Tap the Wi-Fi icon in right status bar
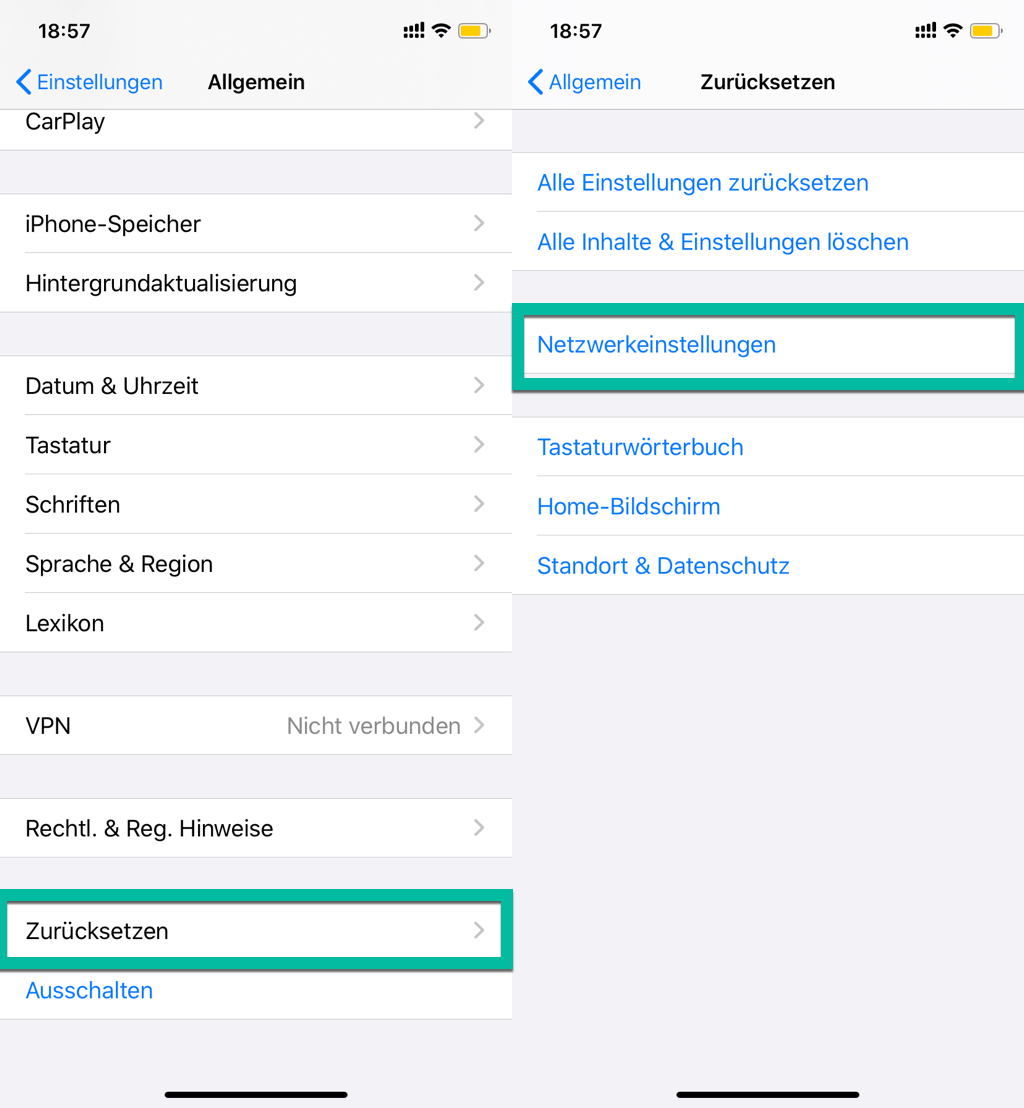 coord(953,30)
